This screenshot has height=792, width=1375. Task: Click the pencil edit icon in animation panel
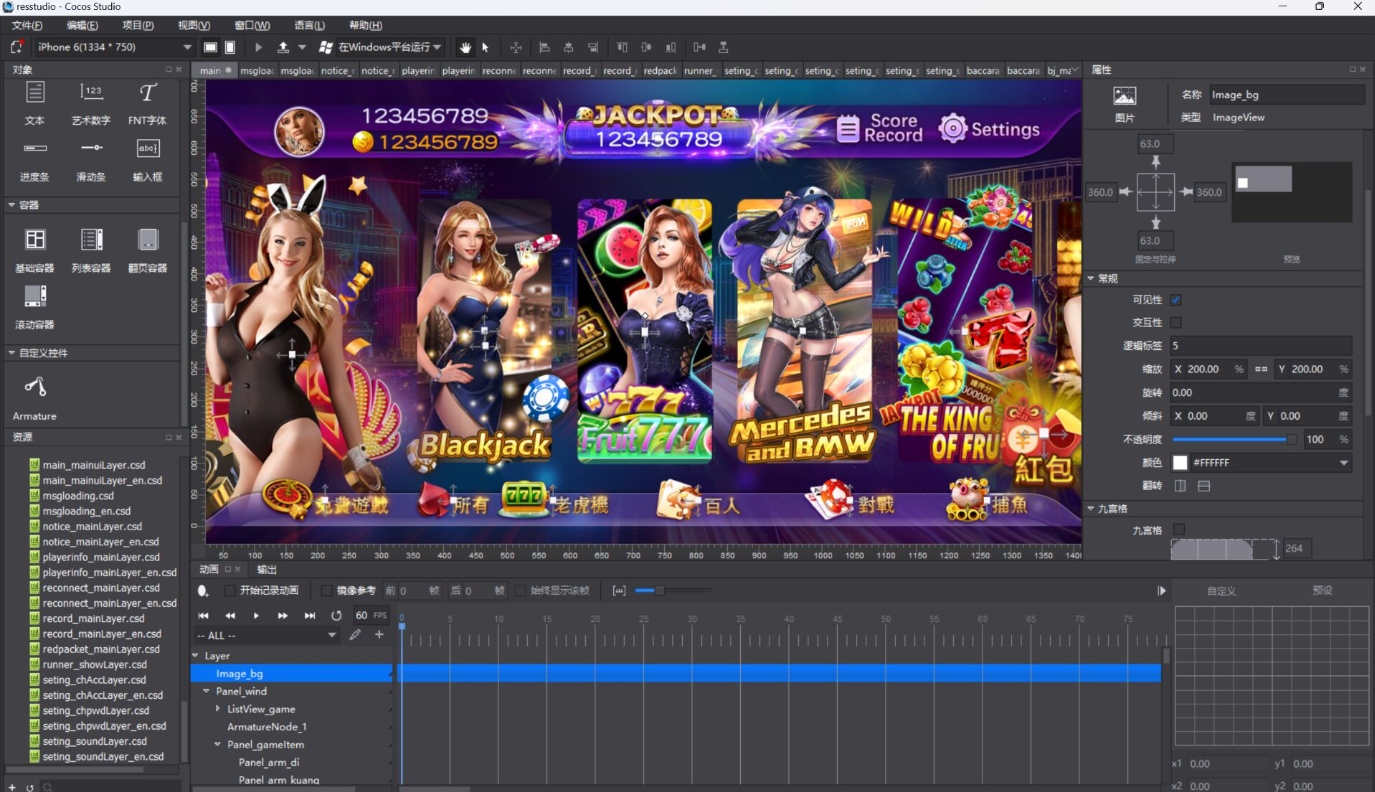click(x=355, y=635)
